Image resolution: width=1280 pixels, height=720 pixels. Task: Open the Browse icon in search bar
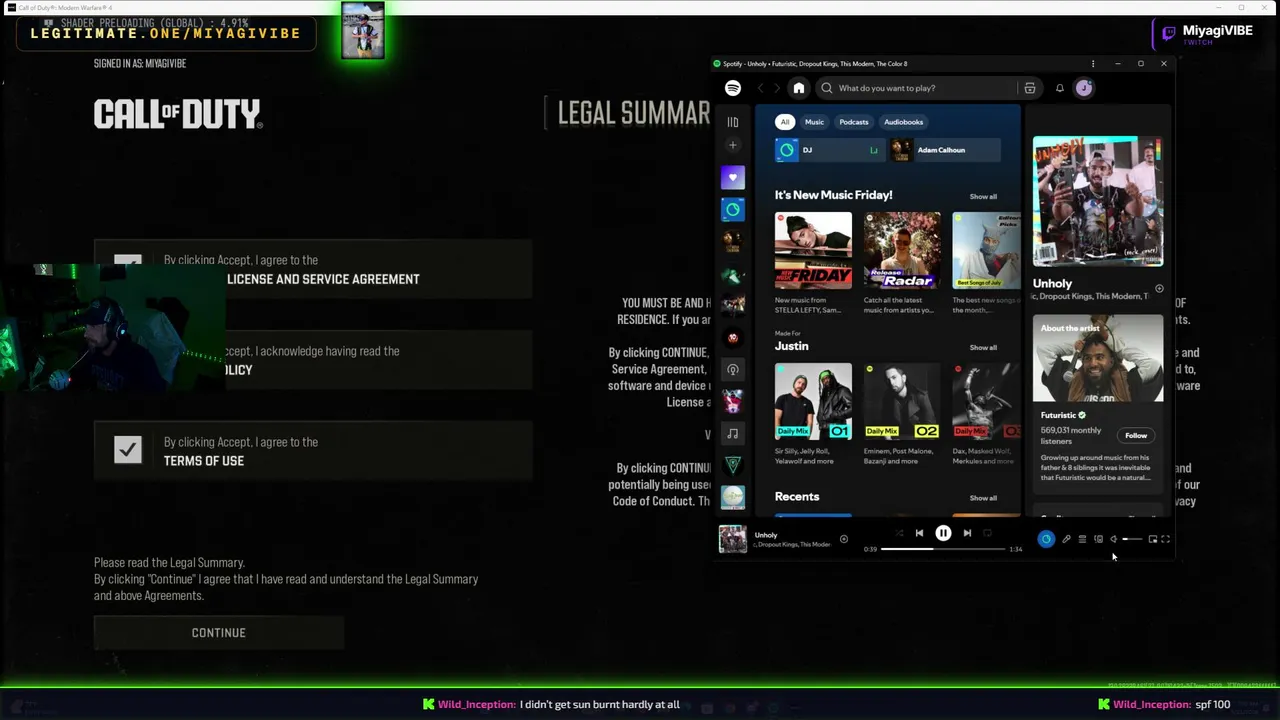point(1029,88)
